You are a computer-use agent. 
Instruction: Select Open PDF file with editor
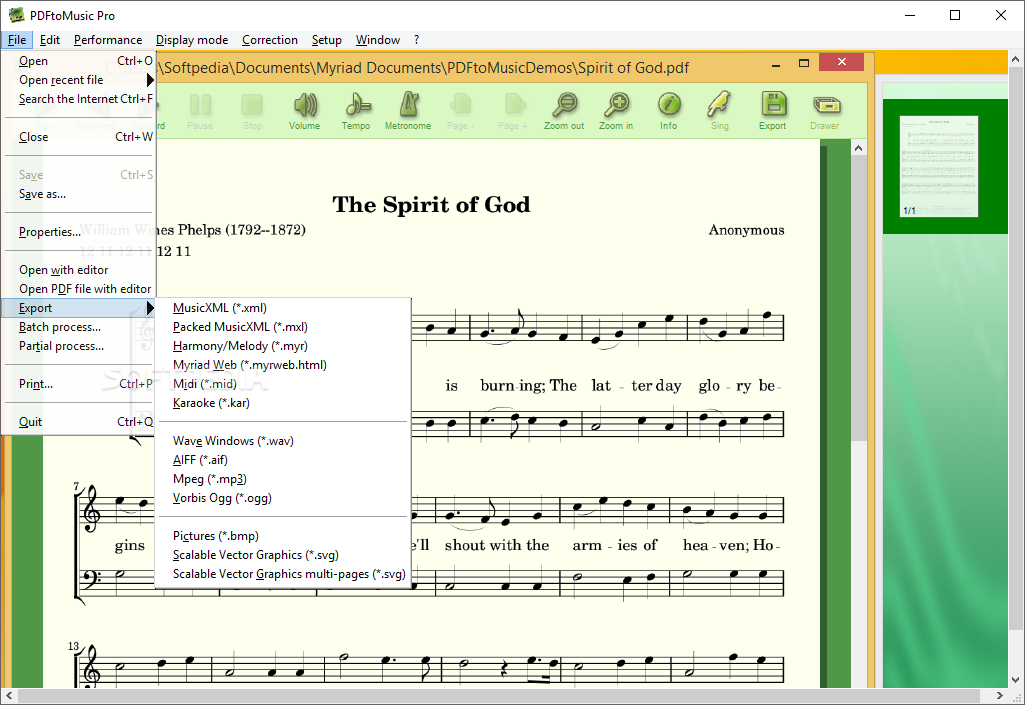pos(78,288)
